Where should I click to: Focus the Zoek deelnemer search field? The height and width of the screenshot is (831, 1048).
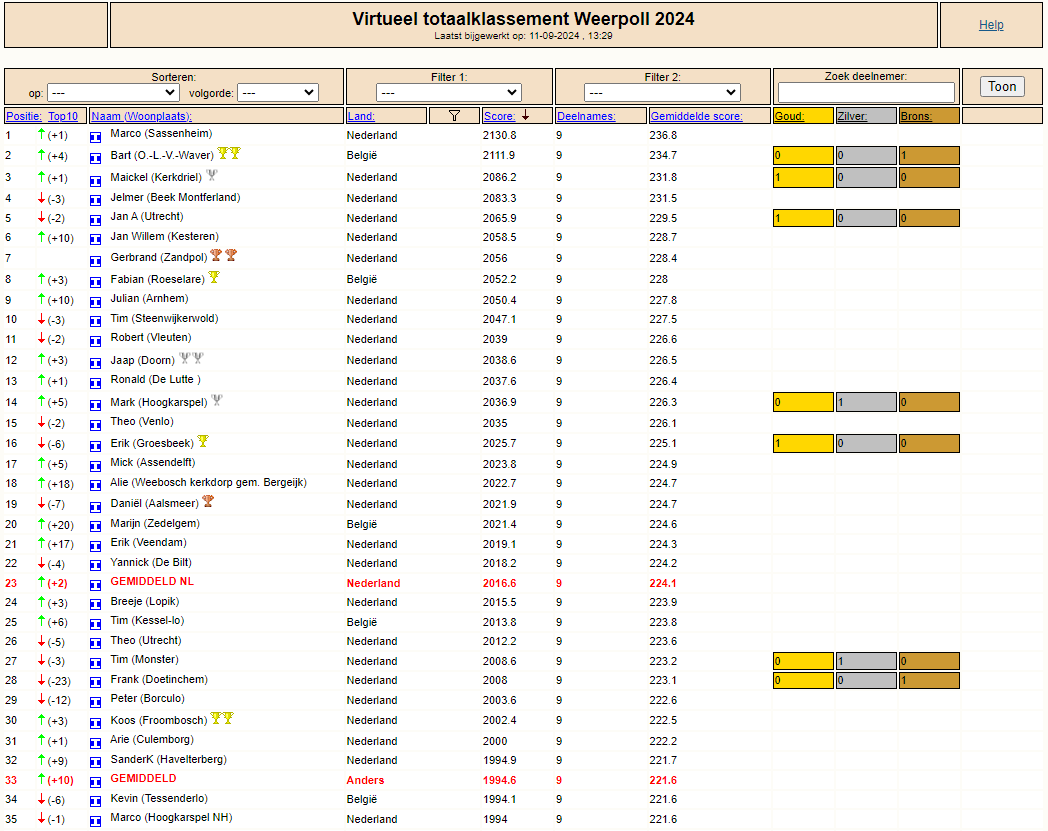point(866,92)
